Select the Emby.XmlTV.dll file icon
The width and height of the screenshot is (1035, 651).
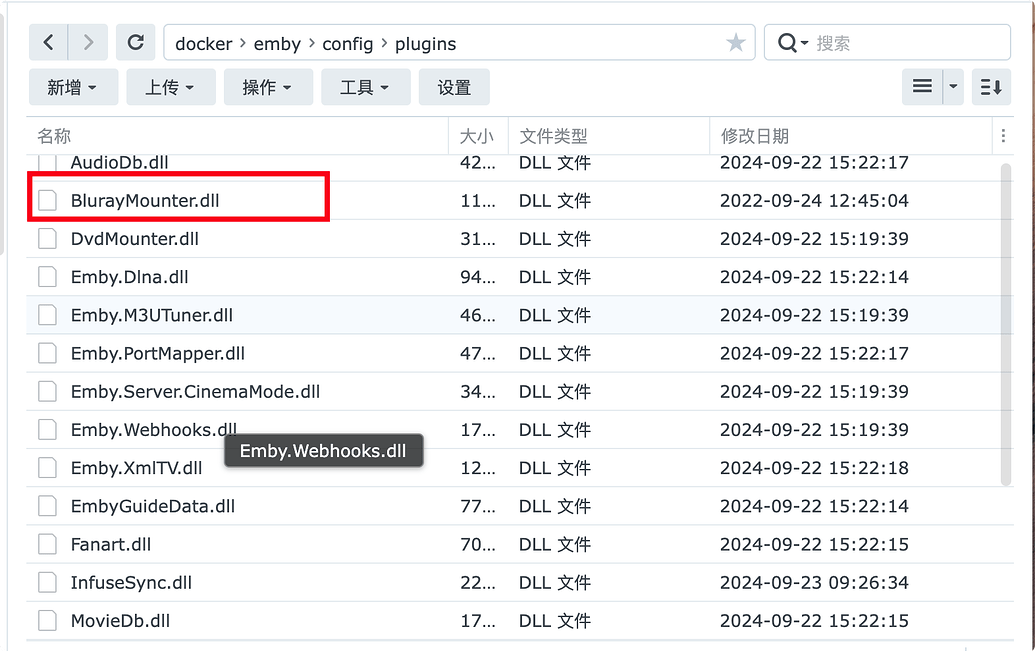coord(48,468)
